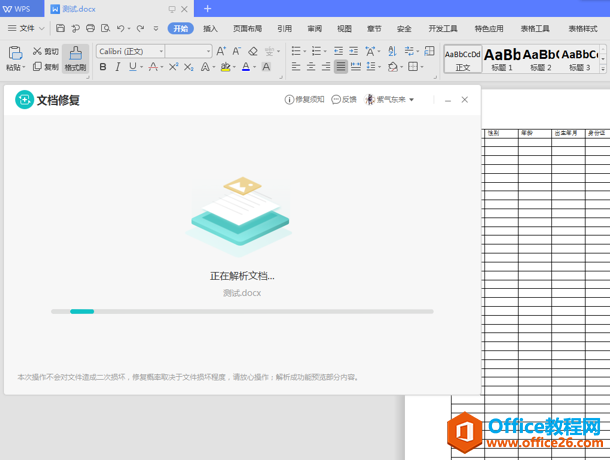Open user account 紫气东来 menu
The image size is (610, 460).
click(x=389, y=100)
